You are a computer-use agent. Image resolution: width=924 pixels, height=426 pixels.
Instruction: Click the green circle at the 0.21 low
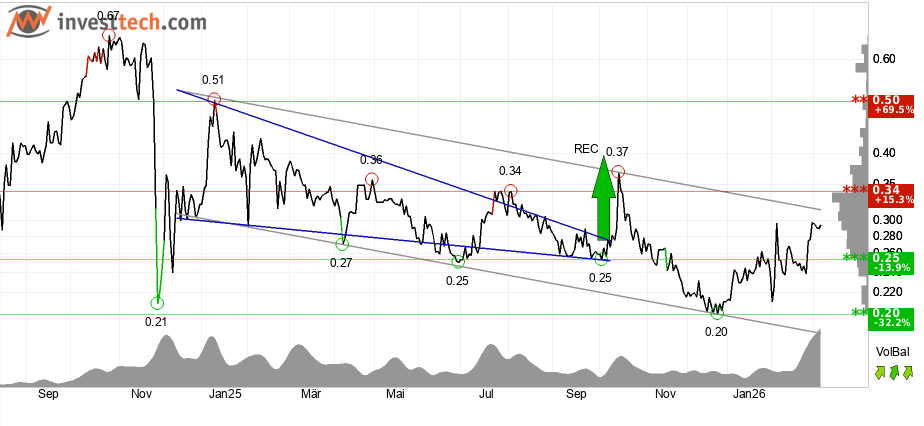(x=157, y=302)
